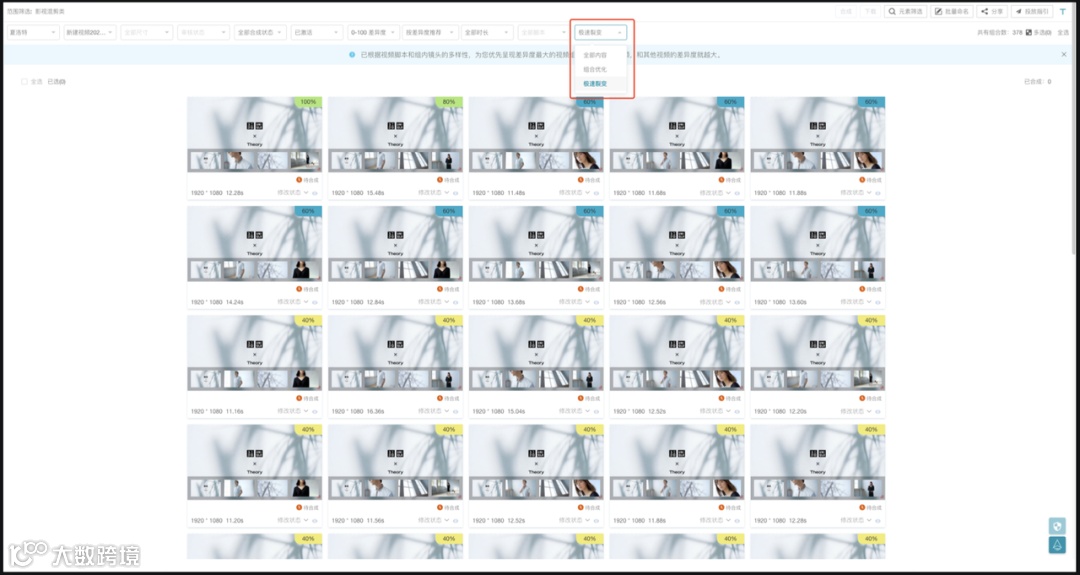Open the 全部脚本 dropdown
1080x575 pixels.
pos(544,32)
